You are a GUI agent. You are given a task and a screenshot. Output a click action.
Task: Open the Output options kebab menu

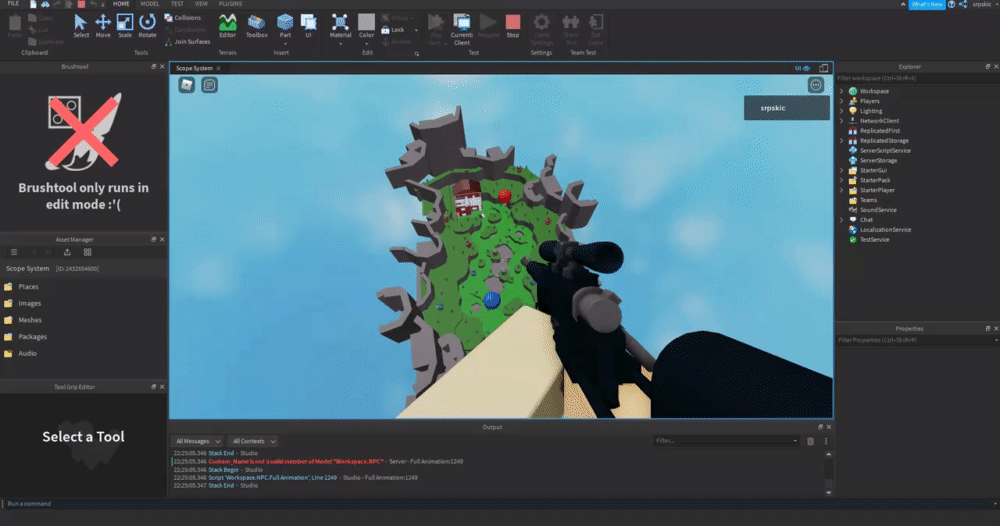click(x=827, y=441)
